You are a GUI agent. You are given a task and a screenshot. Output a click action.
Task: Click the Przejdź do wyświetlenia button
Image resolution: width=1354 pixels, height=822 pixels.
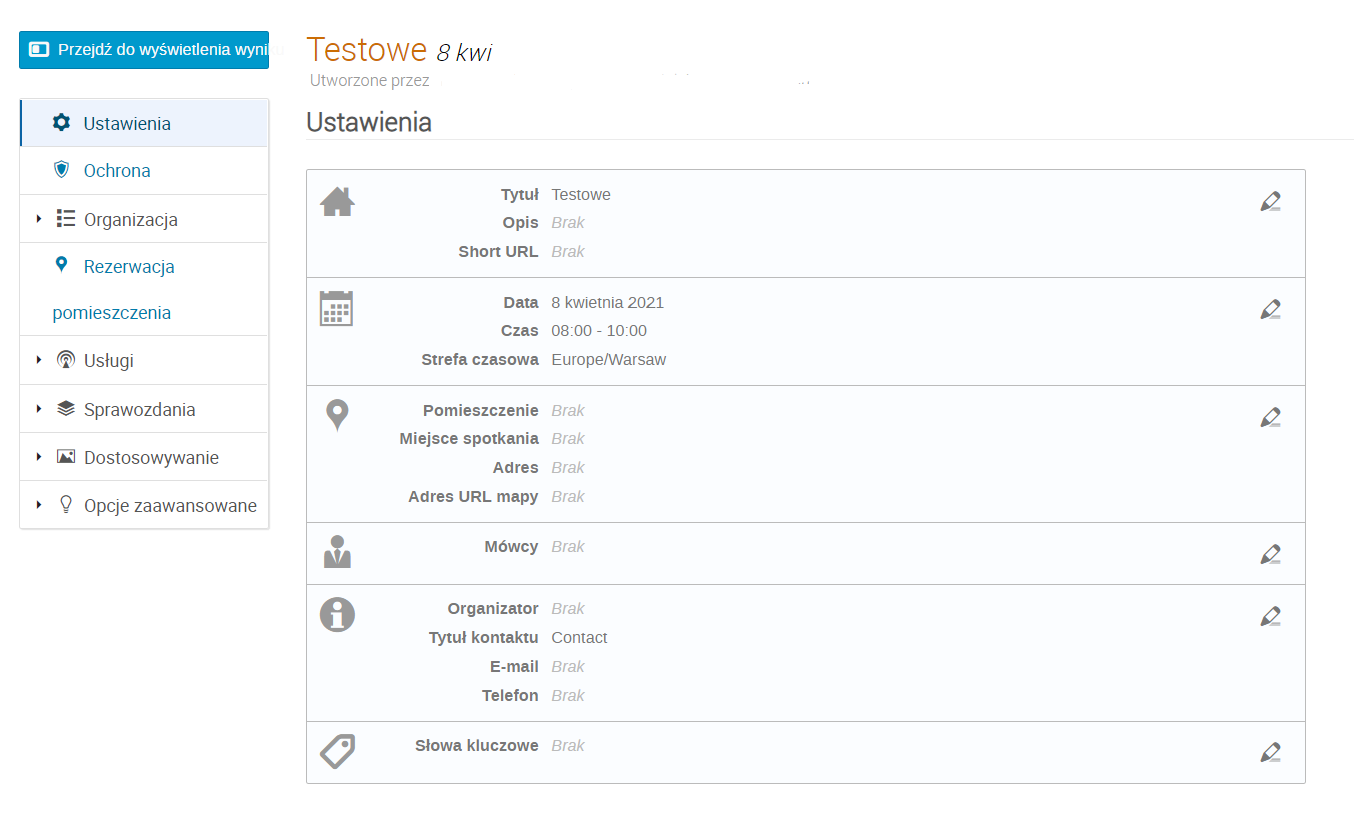pyautogui.click(x=144, y=49)
